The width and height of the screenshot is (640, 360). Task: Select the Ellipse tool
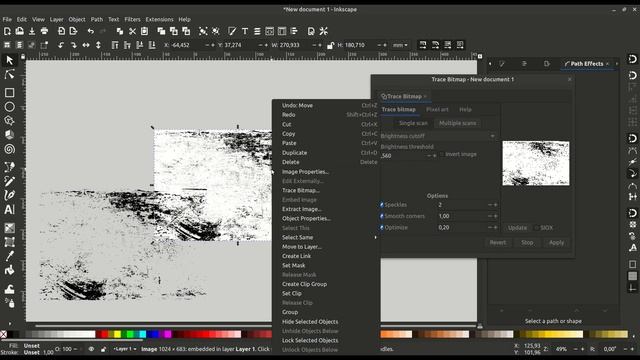9,107
